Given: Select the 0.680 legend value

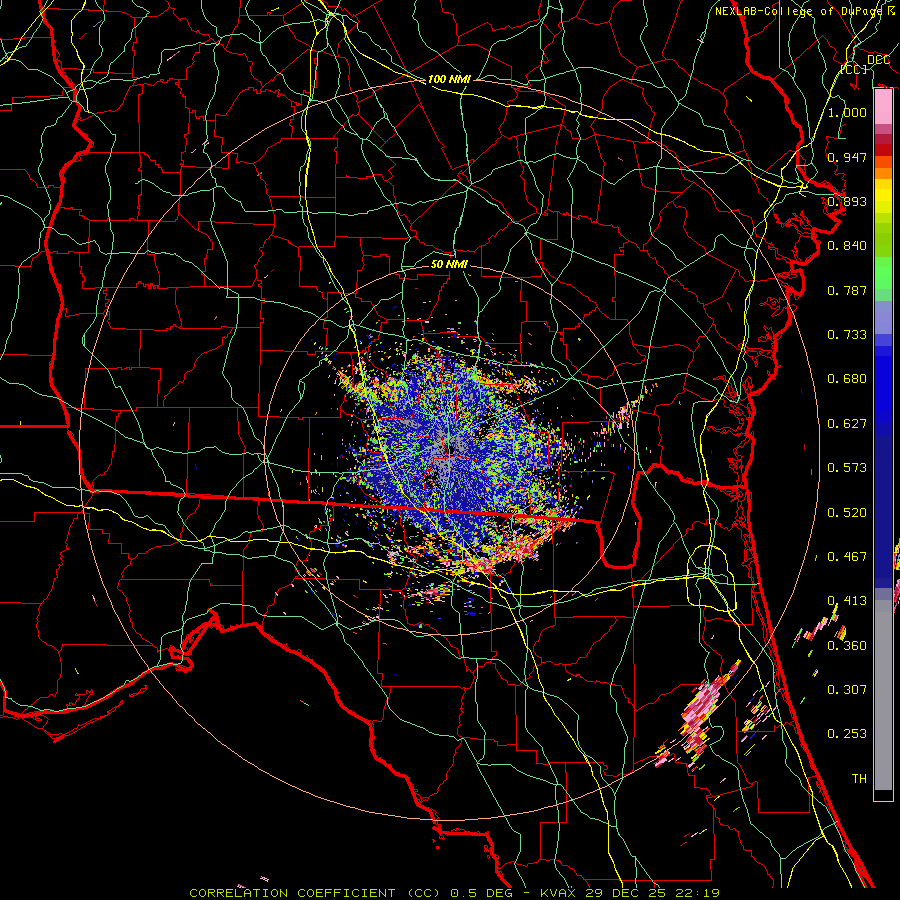Looking at the screenshot, I should [847, 378].
